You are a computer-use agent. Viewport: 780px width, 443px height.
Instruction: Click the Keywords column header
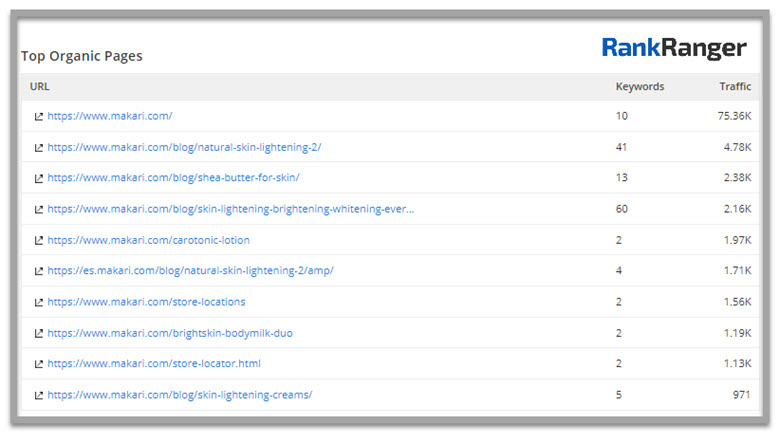[640, 87]
